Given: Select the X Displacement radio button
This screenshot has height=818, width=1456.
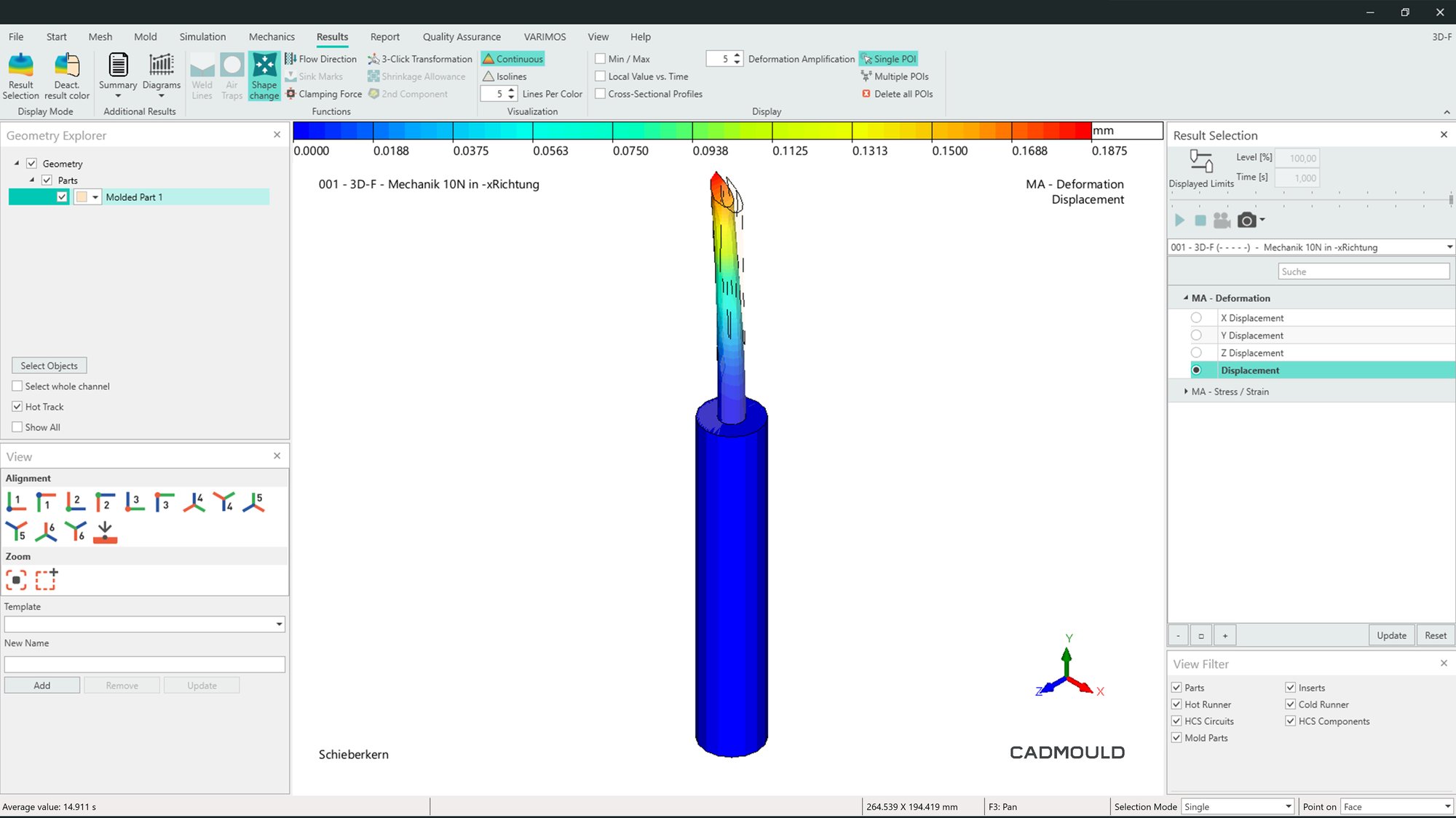Looking at the screenshot, I should (x=1196, y=318).
